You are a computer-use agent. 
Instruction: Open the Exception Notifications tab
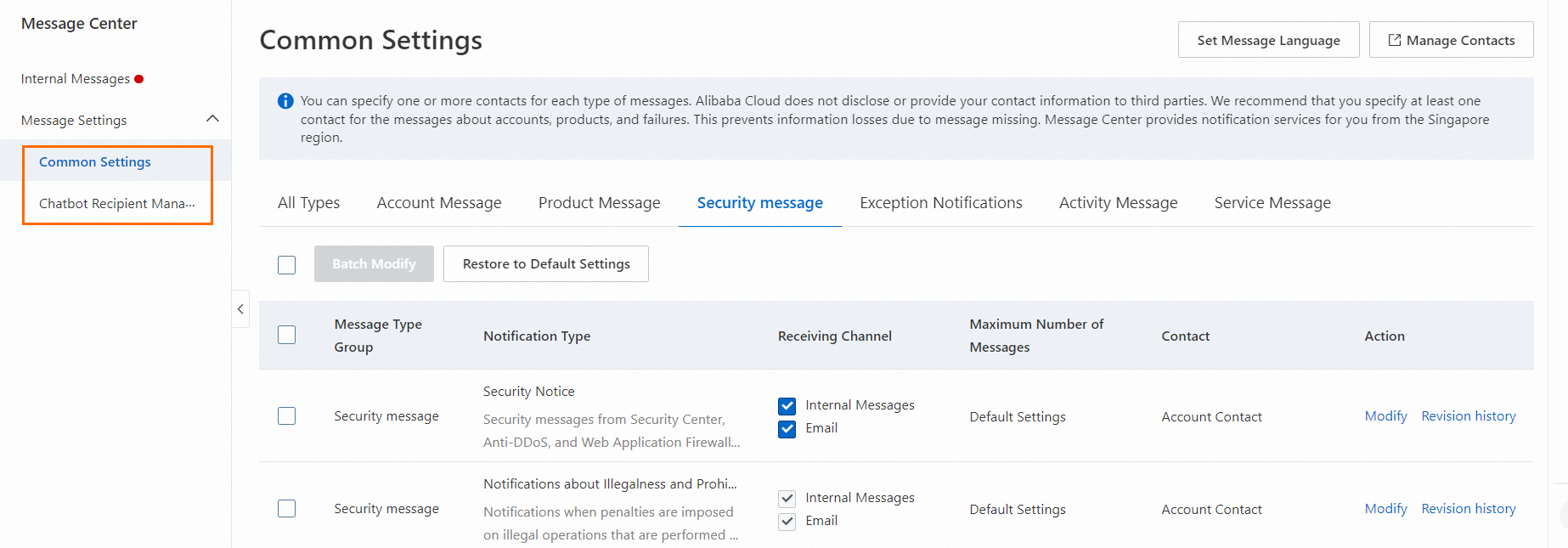[x=940, y=203]
